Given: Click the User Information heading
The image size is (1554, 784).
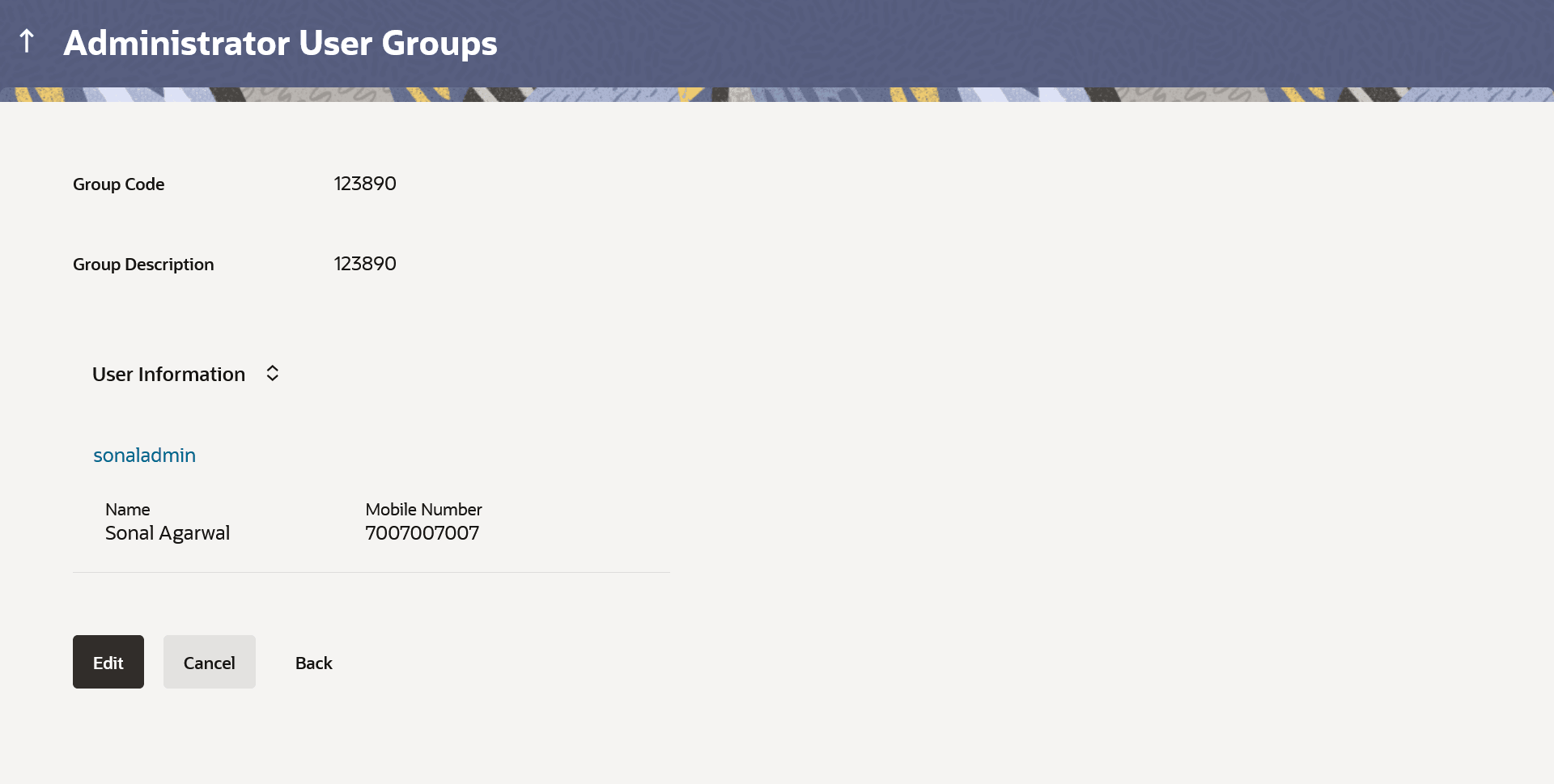Looking at the screenshot, I should pos(168,375).
